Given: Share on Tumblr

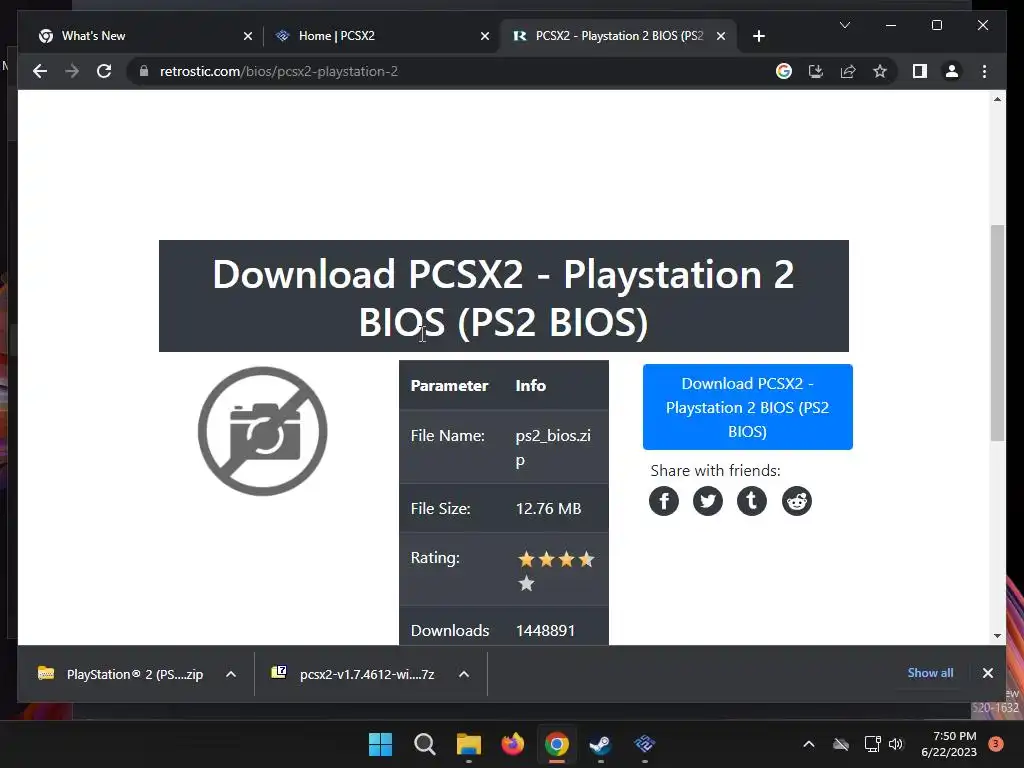Looking at the screenshot, I should click(x=752, y=501).
